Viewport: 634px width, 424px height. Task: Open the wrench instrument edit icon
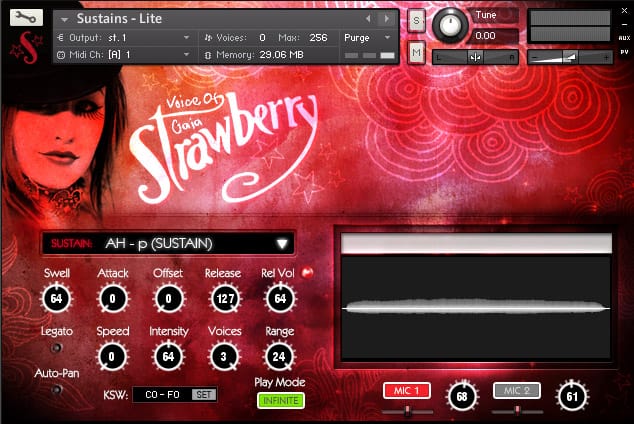point(26,18)
